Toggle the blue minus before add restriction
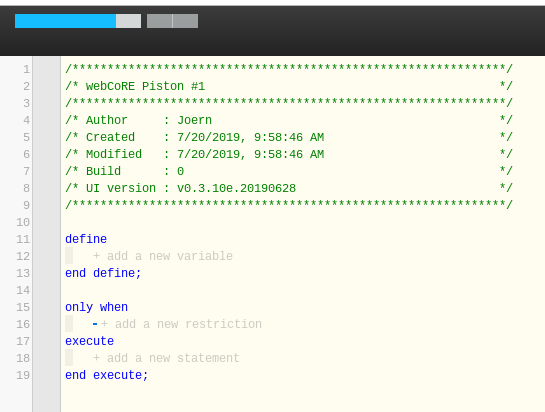545x412 pixels. 95,324
